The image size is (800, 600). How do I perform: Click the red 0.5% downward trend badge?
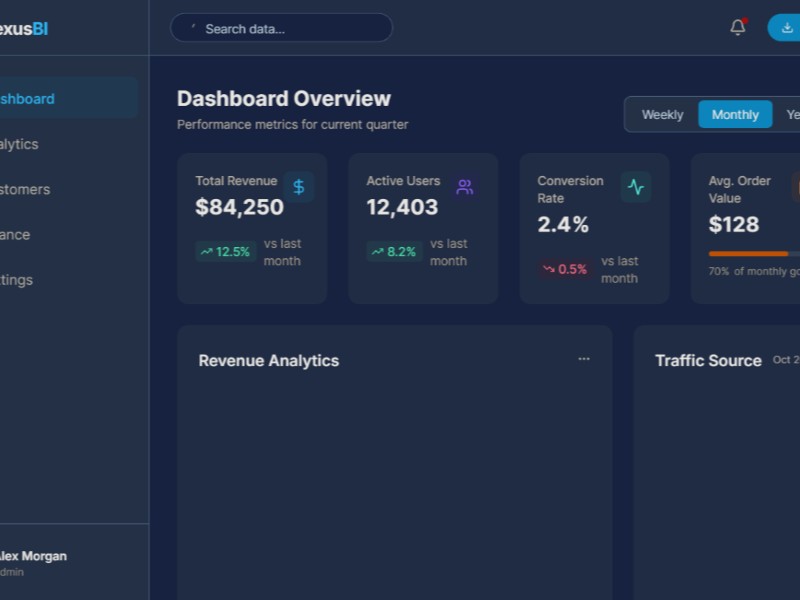point(565,269)
